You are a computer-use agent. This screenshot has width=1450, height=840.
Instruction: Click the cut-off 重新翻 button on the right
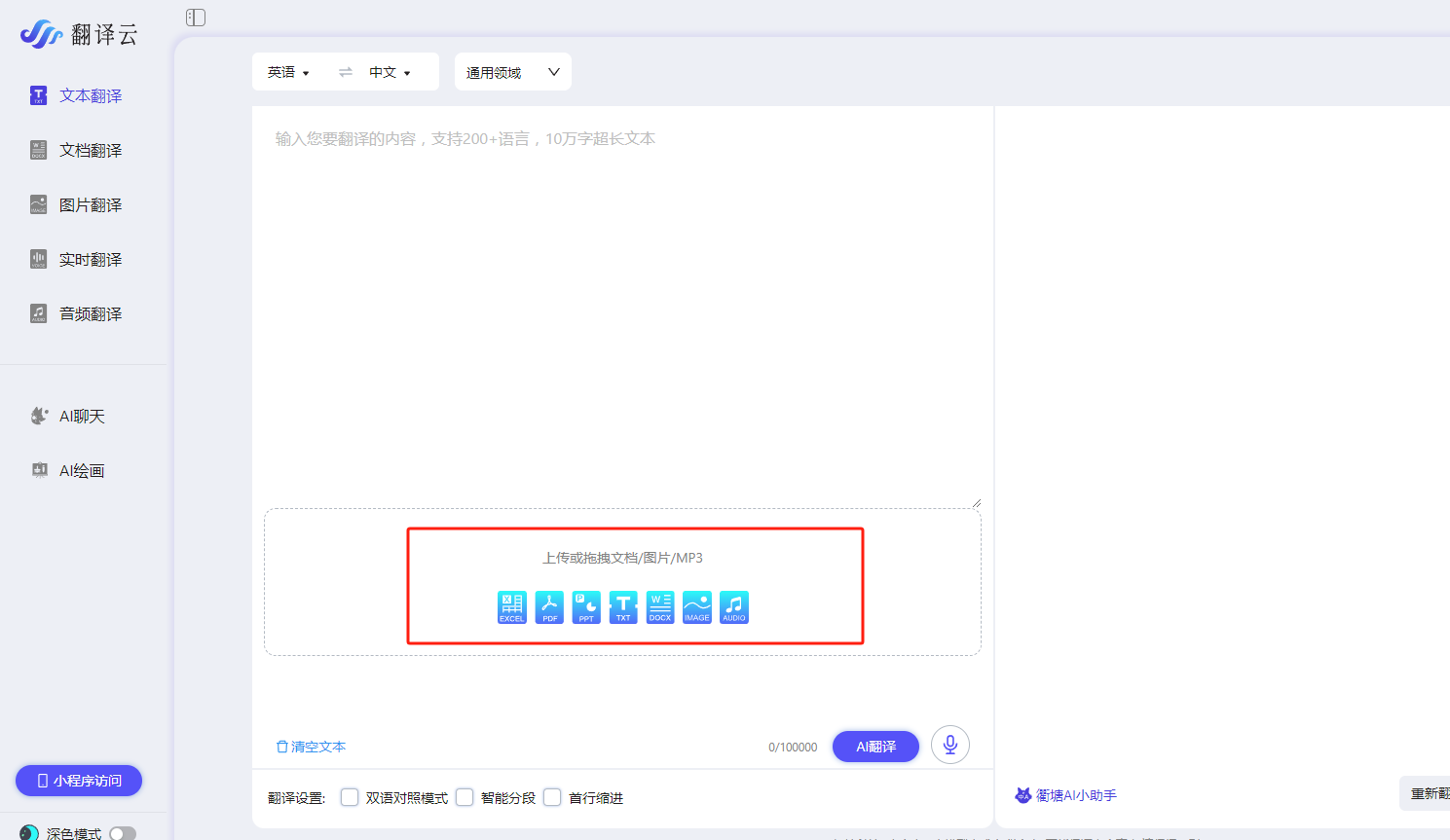click(x=1425, y=793)
